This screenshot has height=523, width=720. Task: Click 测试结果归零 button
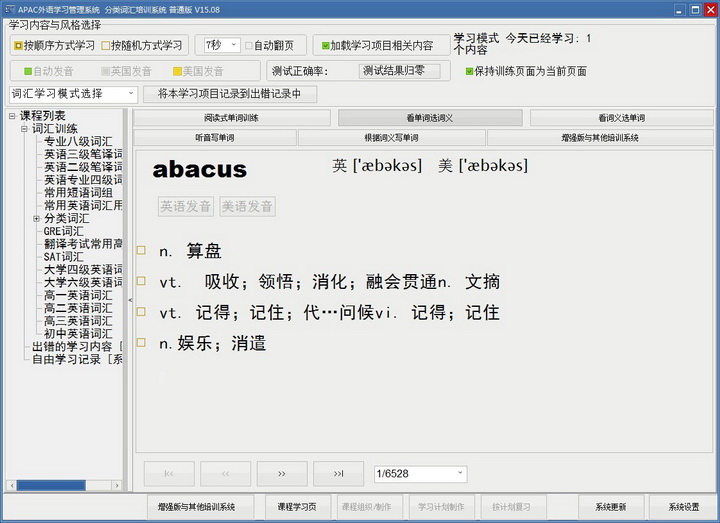(399, 71)
